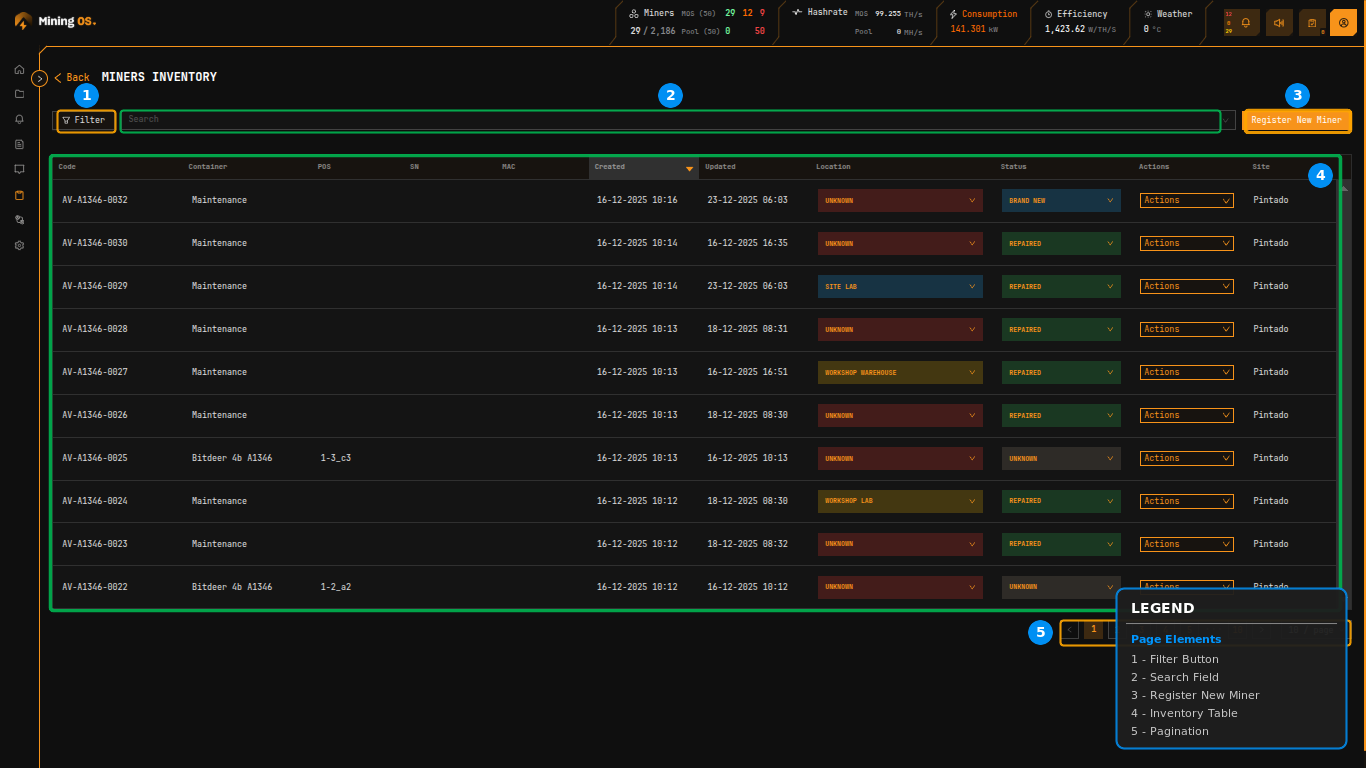Open Location dropdown showing SITE LAB

899,286
